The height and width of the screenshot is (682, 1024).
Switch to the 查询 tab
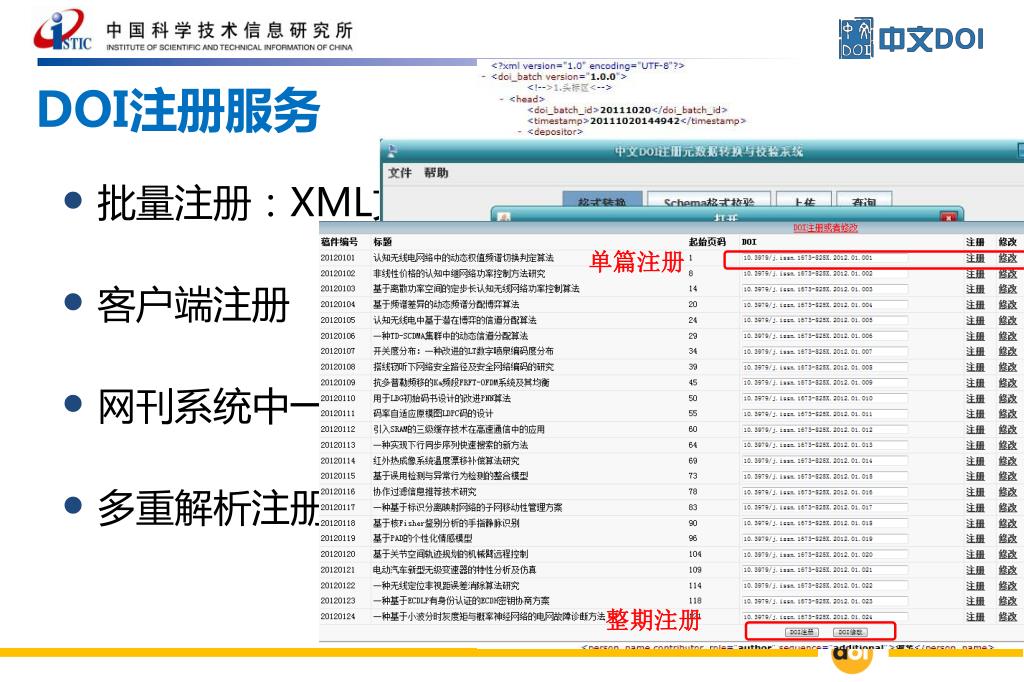click(x=863, y=201)
